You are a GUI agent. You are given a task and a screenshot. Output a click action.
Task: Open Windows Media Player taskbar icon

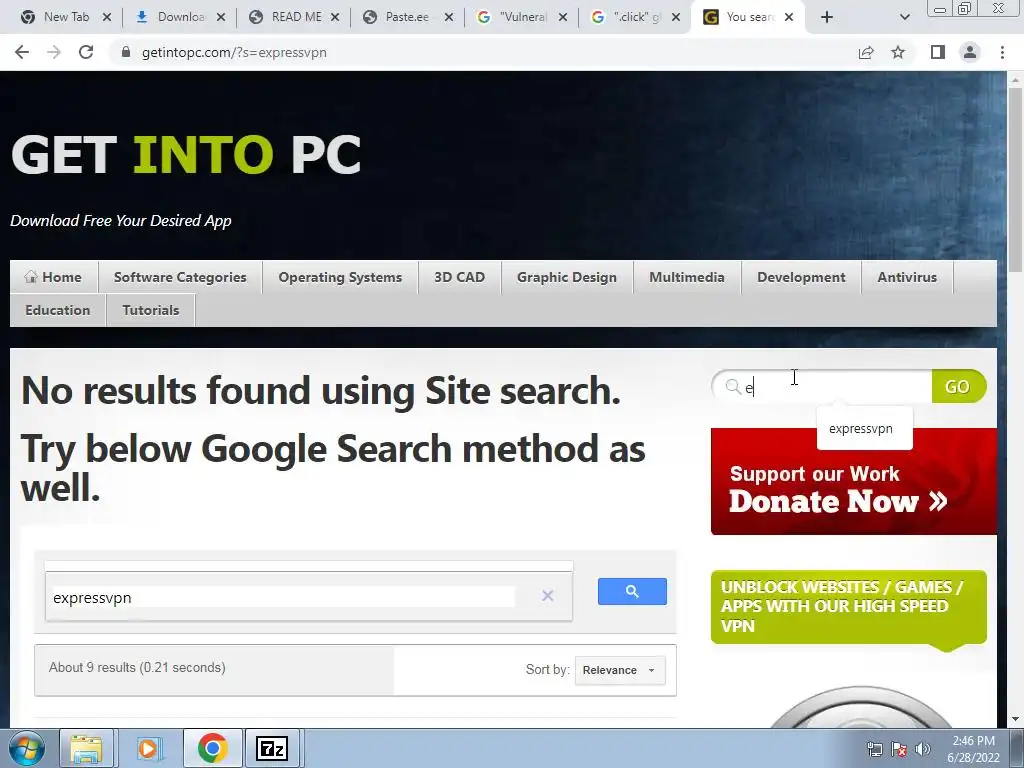click(150, 748)
